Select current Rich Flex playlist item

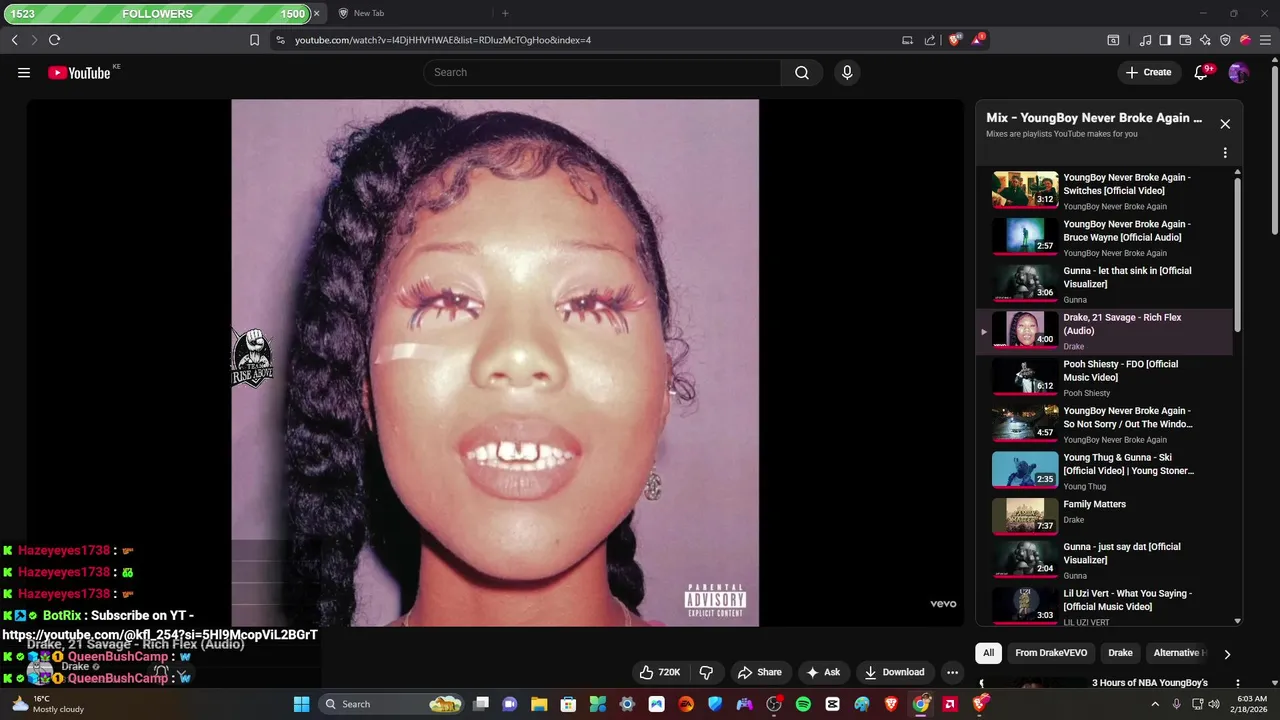coord(1104,331)
